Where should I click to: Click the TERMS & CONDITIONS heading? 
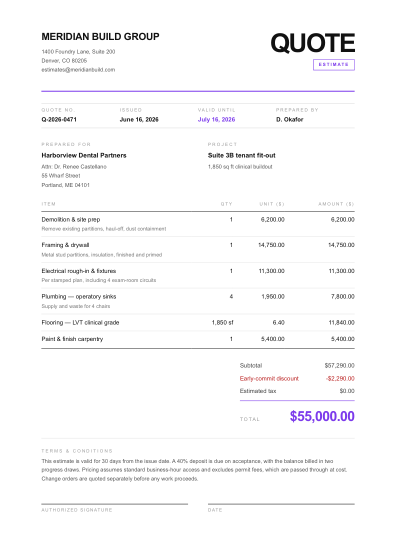[x=77, y=451]
